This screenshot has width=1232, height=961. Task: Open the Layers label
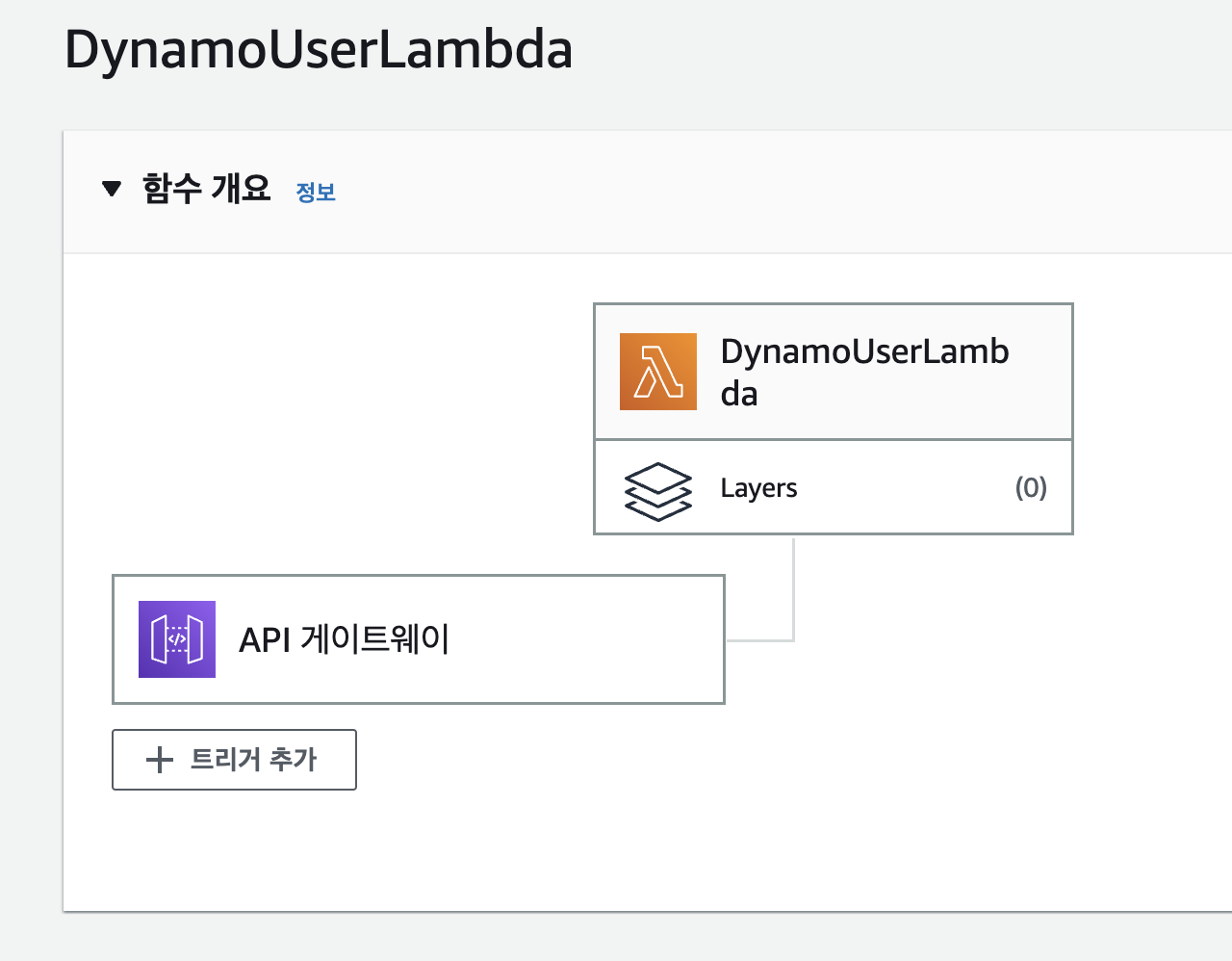758,488
